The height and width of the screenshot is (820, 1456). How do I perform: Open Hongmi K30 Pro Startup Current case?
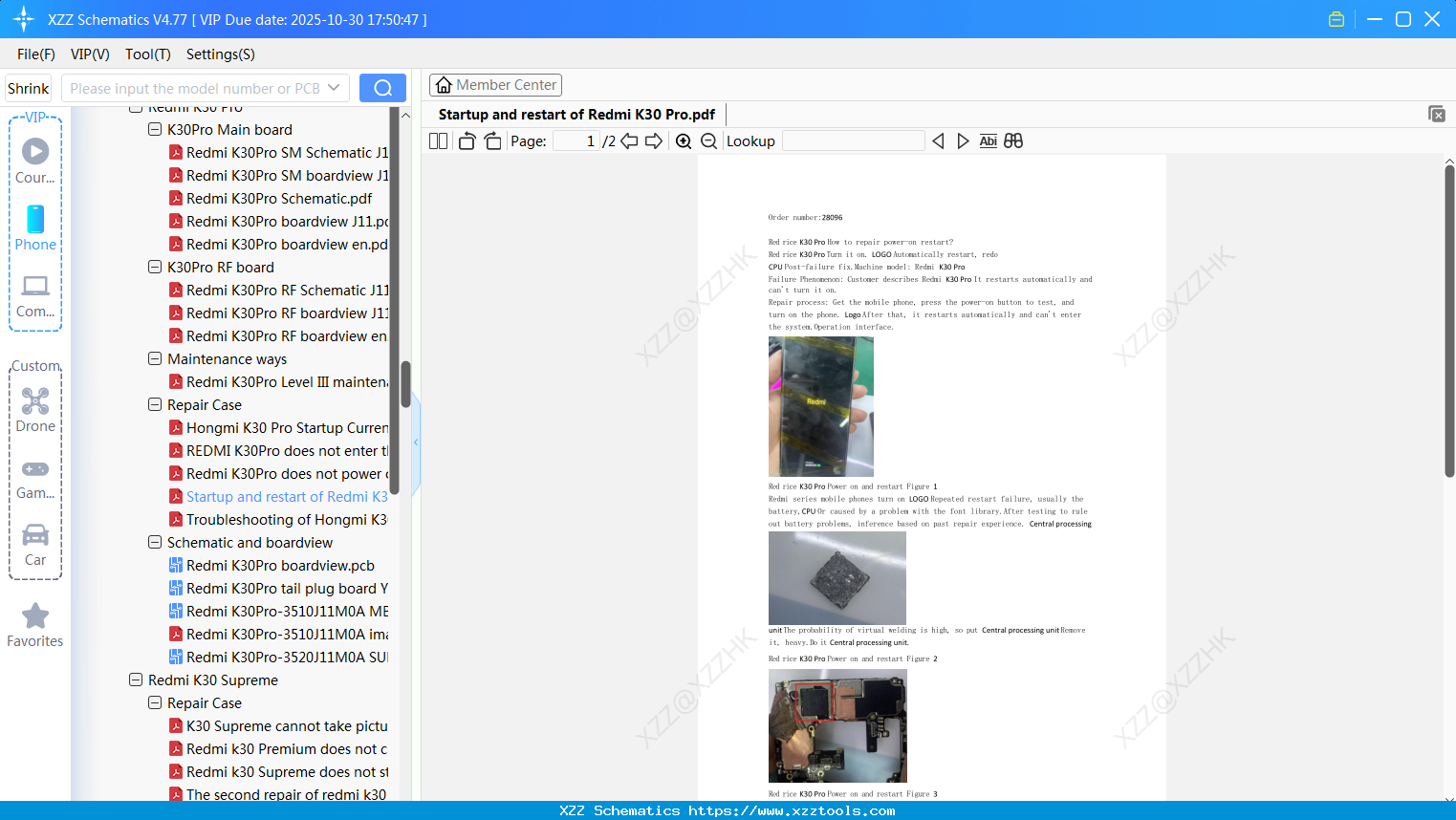point(287,428)
